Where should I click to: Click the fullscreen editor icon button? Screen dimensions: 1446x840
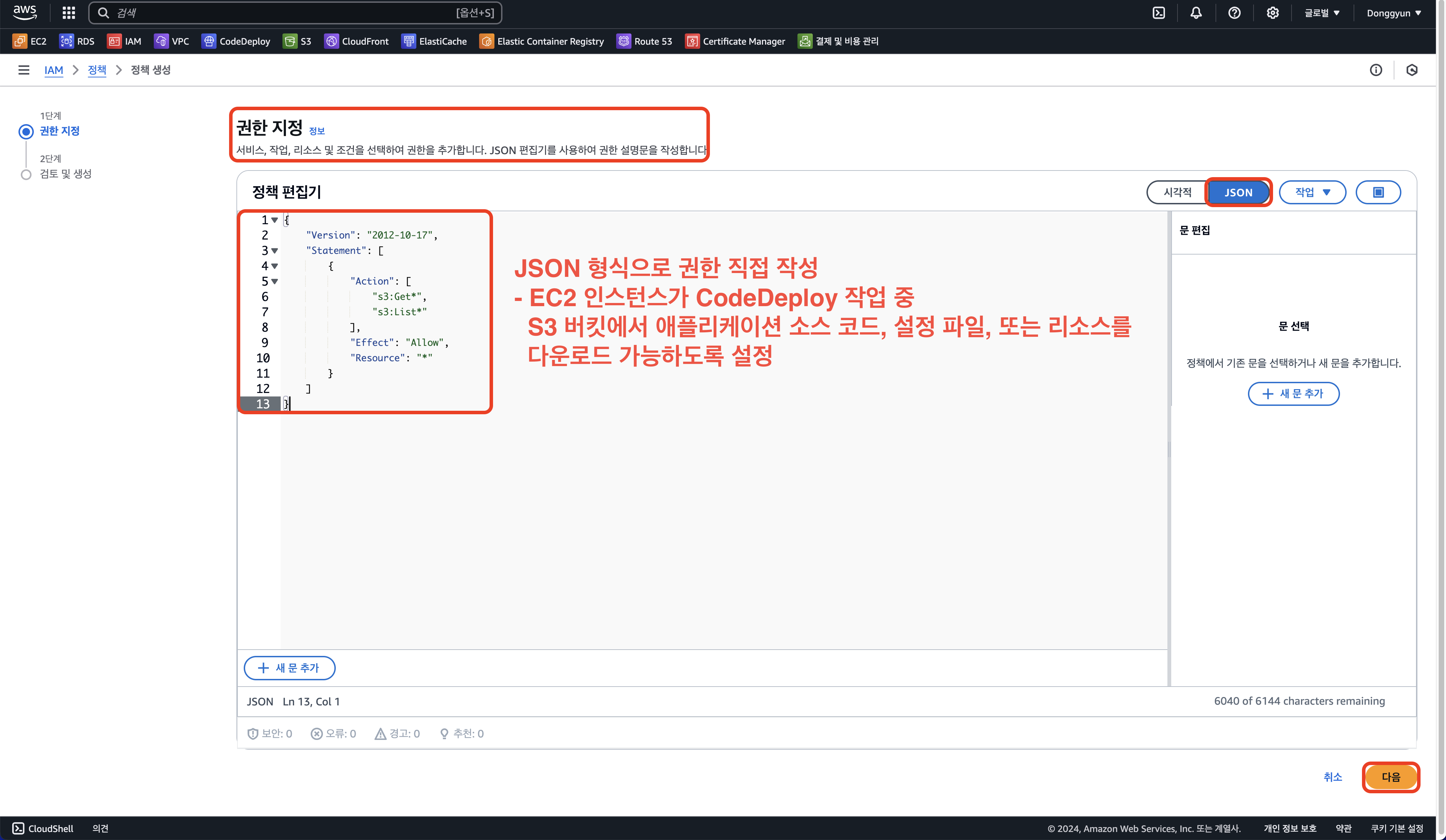pyautogui.click(x=1378, y=192)
